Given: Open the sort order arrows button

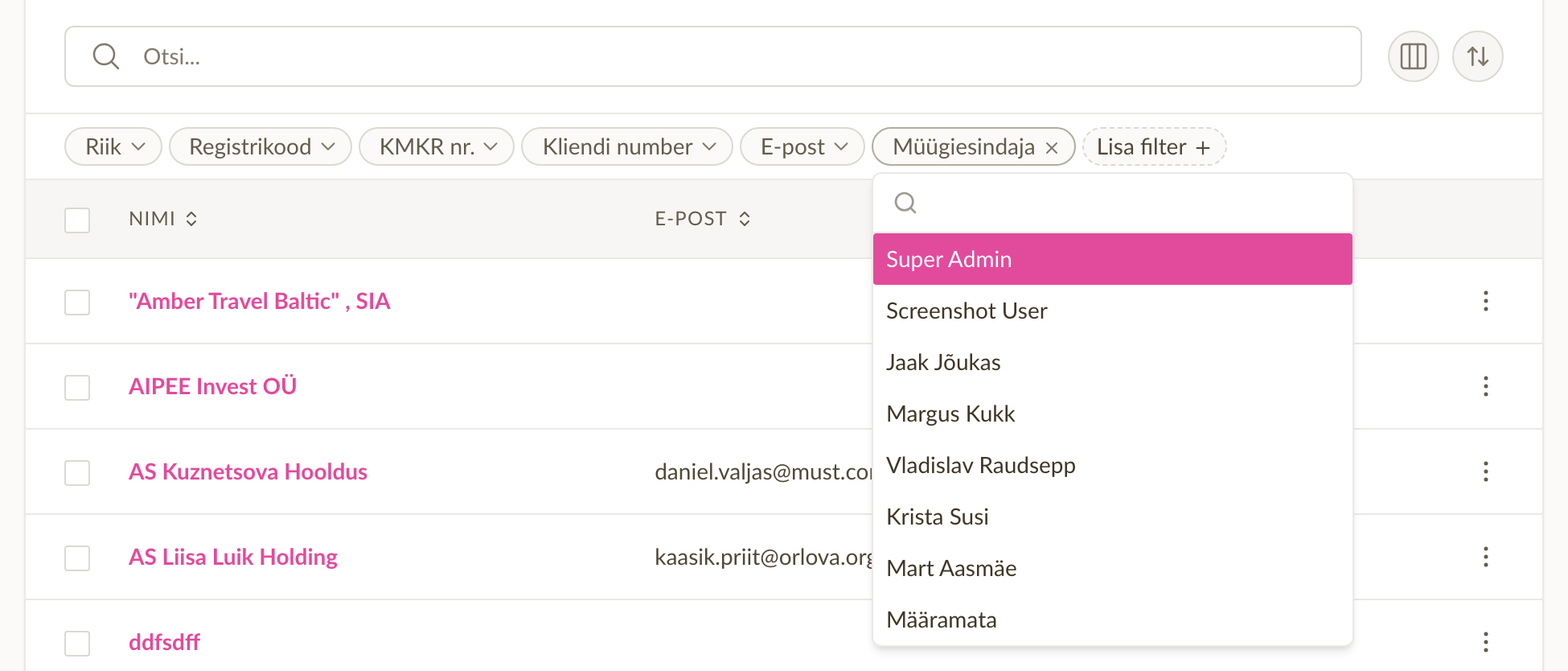Looking at the screenshot, I should tap(1477, 56).
